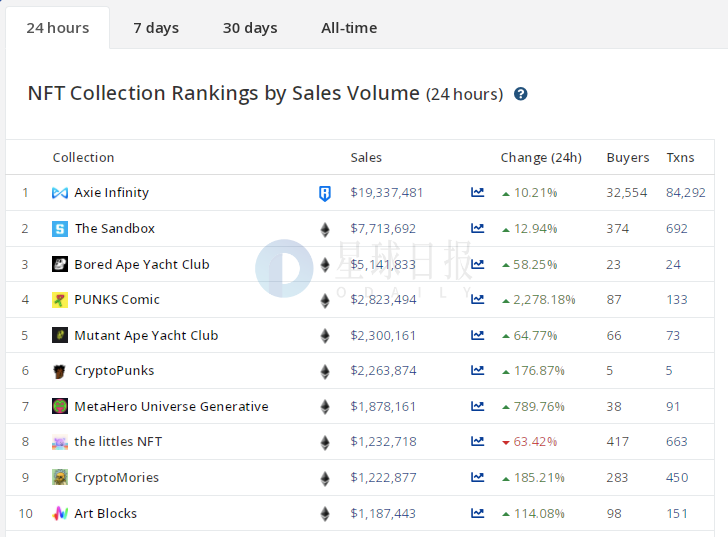The image size is (728, 537).
Task: View chart icon for PUNKS Comic
Action: click(x=477, y=299)
